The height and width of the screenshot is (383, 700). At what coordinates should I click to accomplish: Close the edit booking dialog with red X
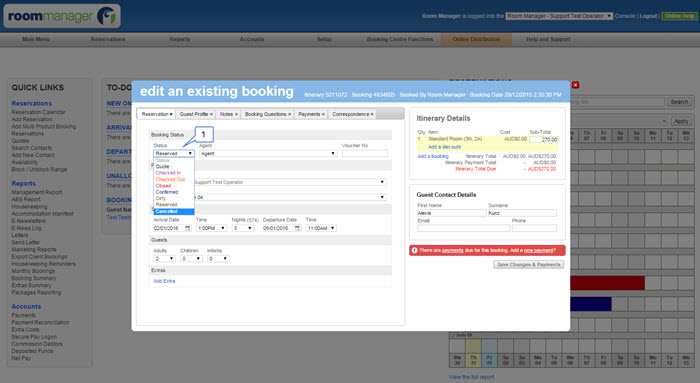pos(575,85)
